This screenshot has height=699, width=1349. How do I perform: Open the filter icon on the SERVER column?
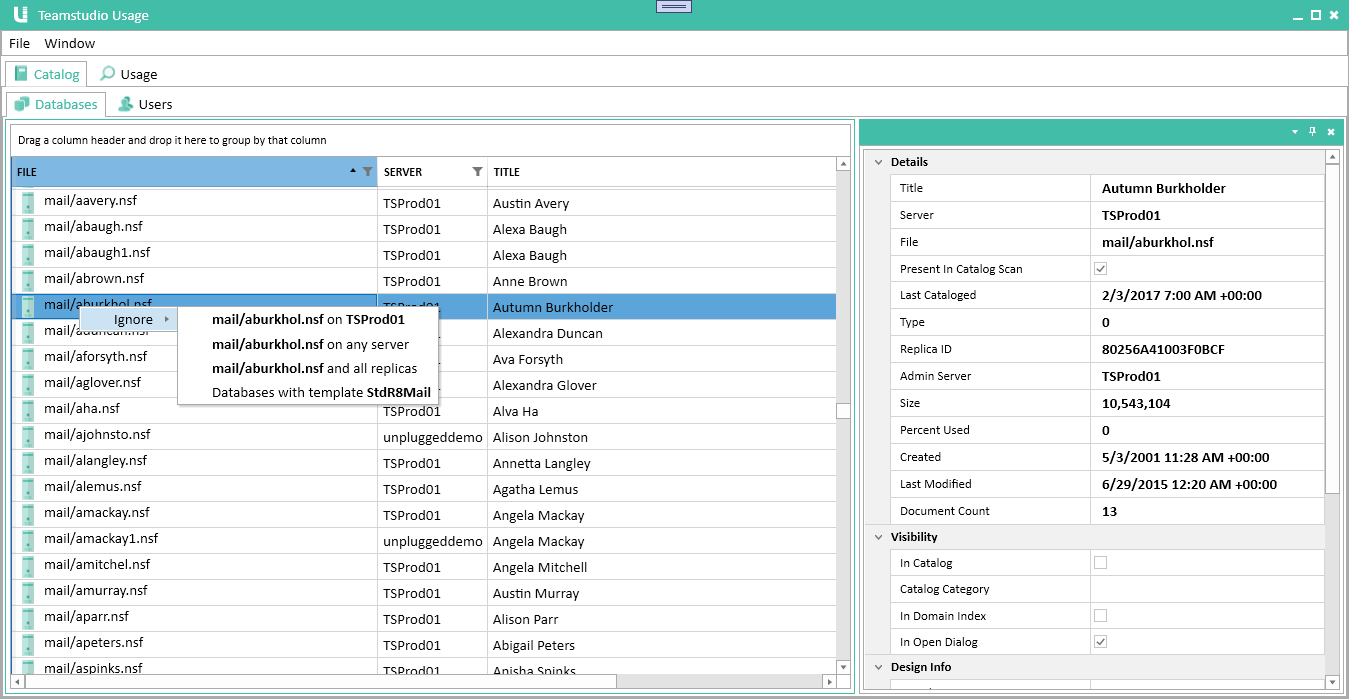tap(477, 171)
